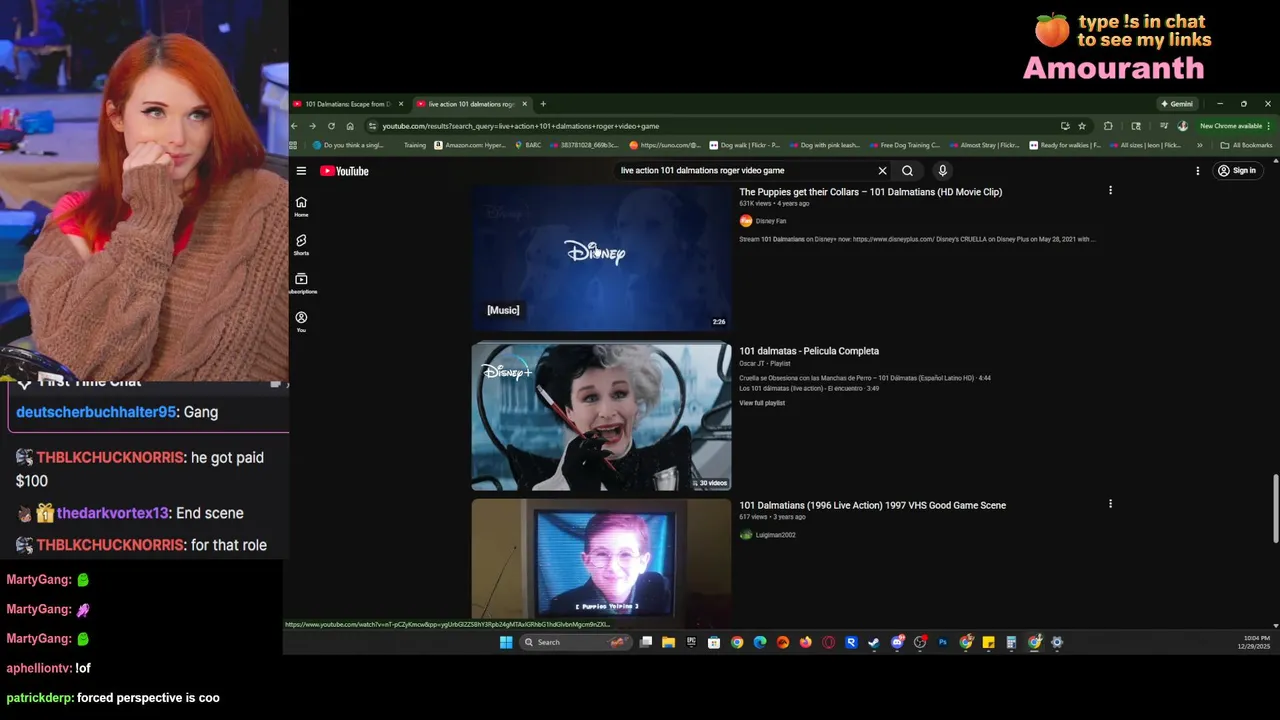
Task: Go back in browser history
Action: pos(294,126)
